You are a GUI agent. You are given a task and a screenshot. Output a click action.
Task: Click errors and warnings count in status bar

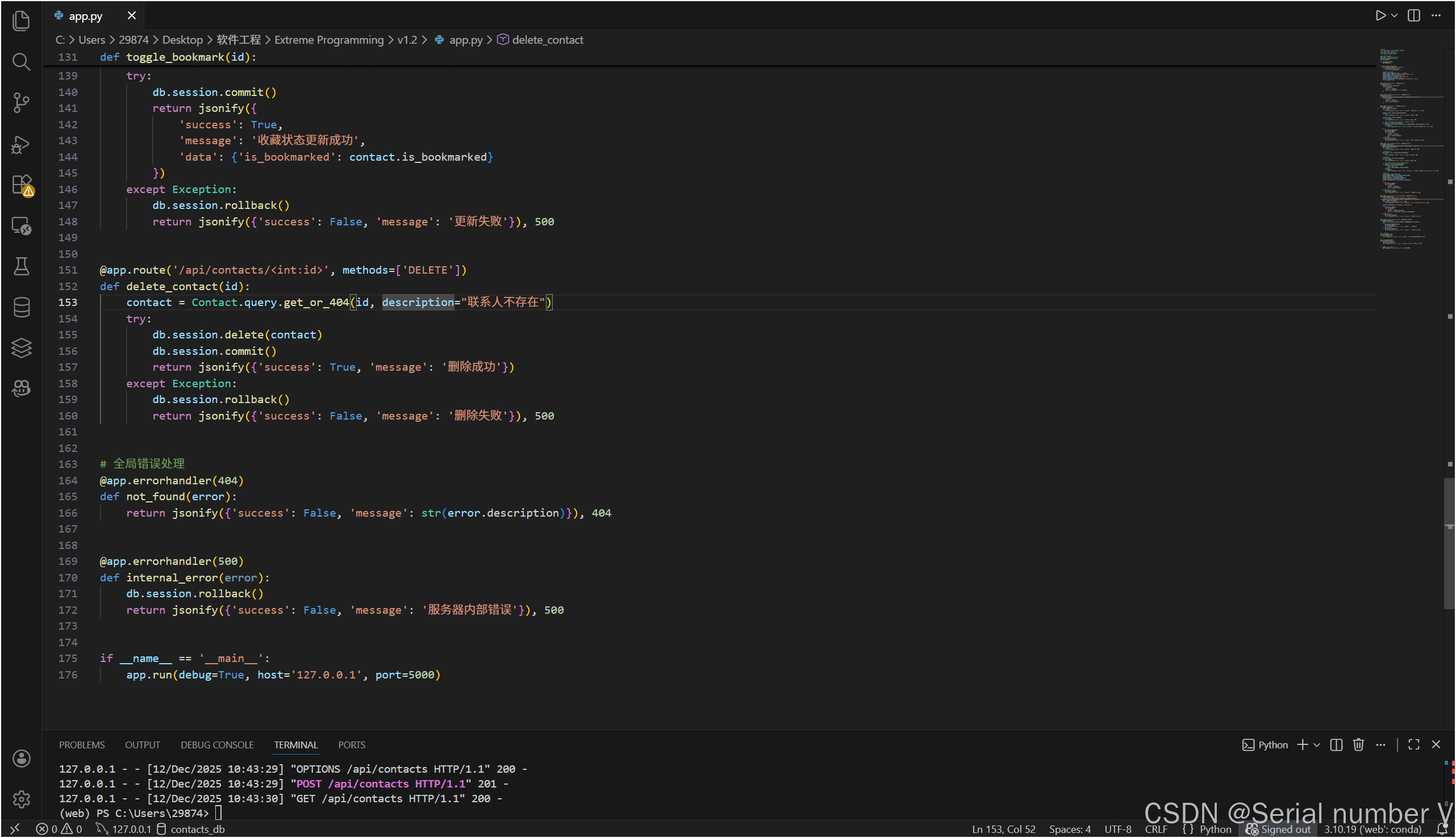(x=59, y=829)
